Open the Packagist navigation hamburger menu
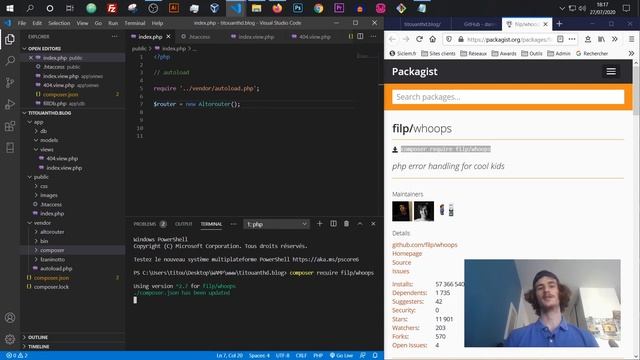 pos(611,71)
